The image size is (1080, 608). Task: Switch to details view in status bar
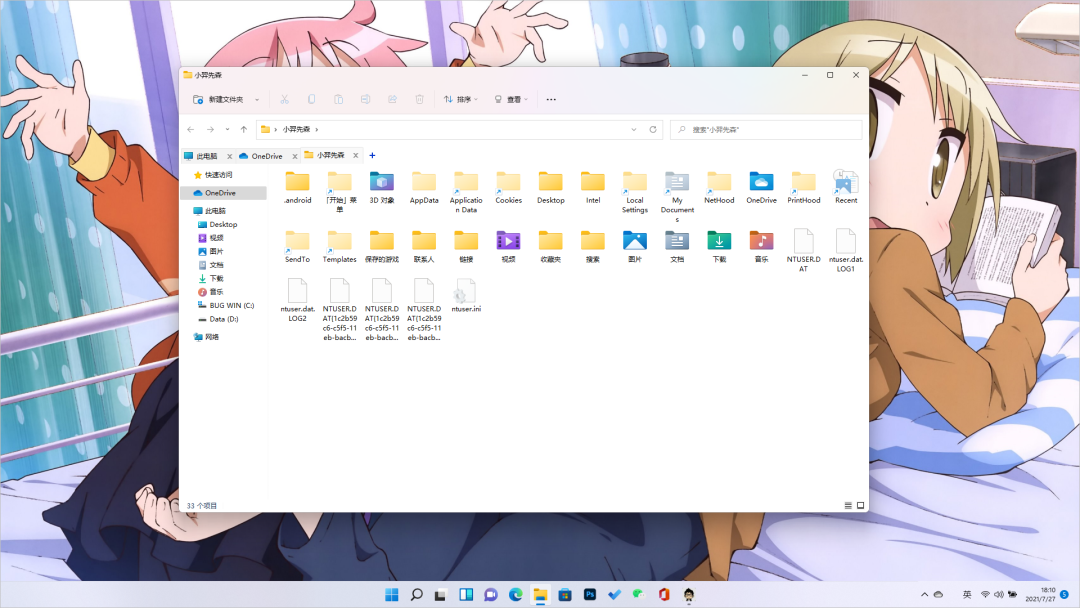(848, 506)
